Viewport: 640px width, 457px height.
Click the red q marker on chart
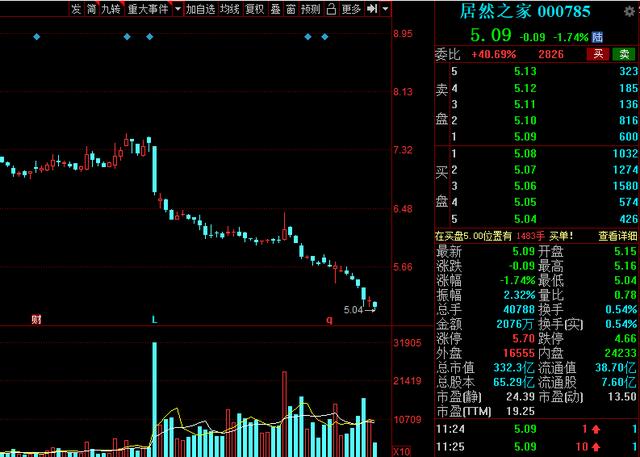click(329, 320)
